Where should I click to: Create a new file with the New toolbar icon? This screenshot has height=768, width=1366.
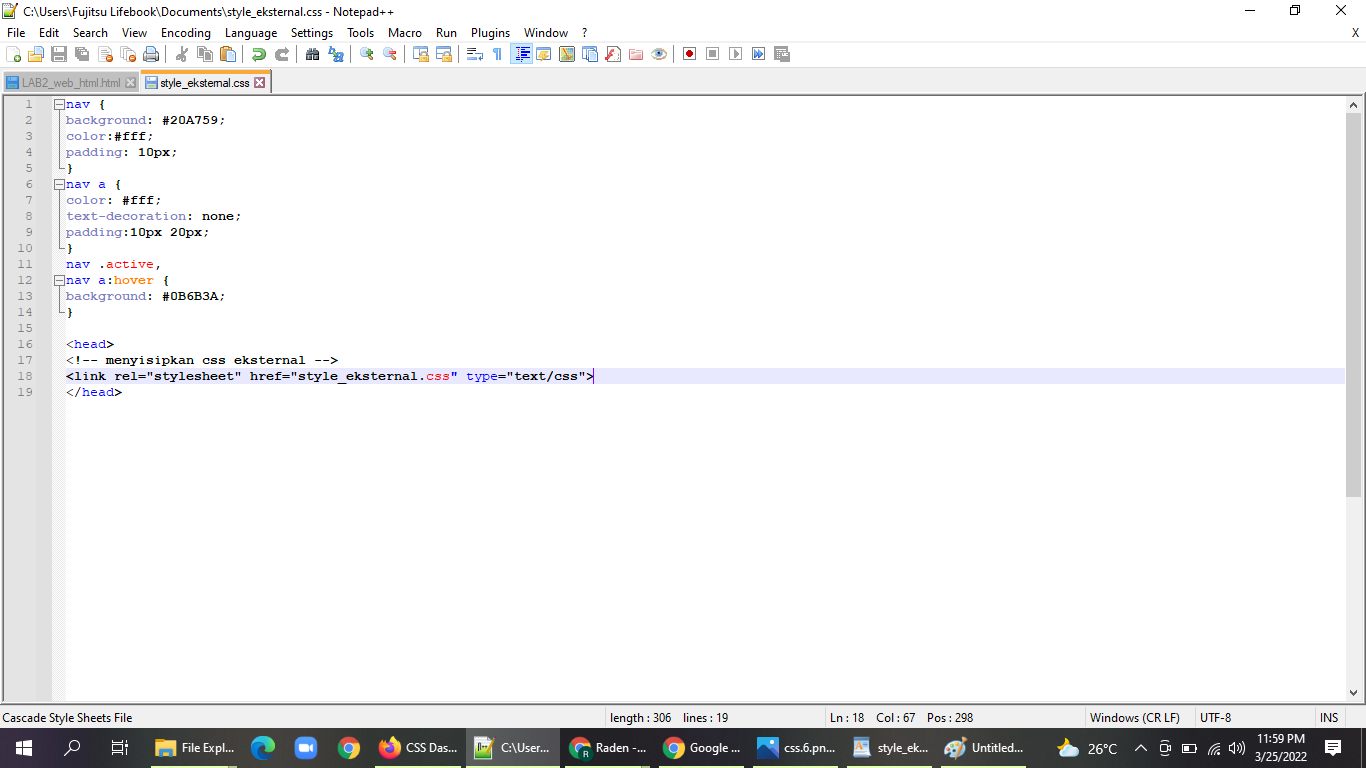(x=14, y=54)
